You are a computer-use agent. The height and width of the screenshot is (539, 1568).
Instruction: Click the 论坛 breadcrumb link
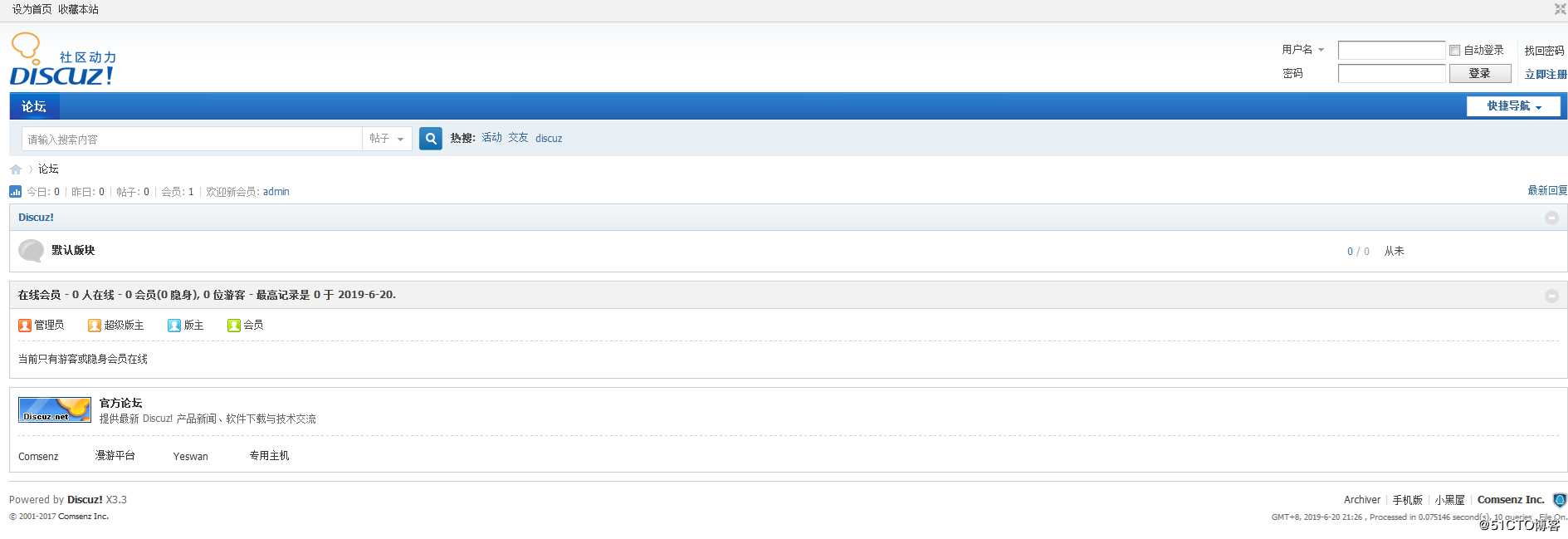click(x=48, y=169)
